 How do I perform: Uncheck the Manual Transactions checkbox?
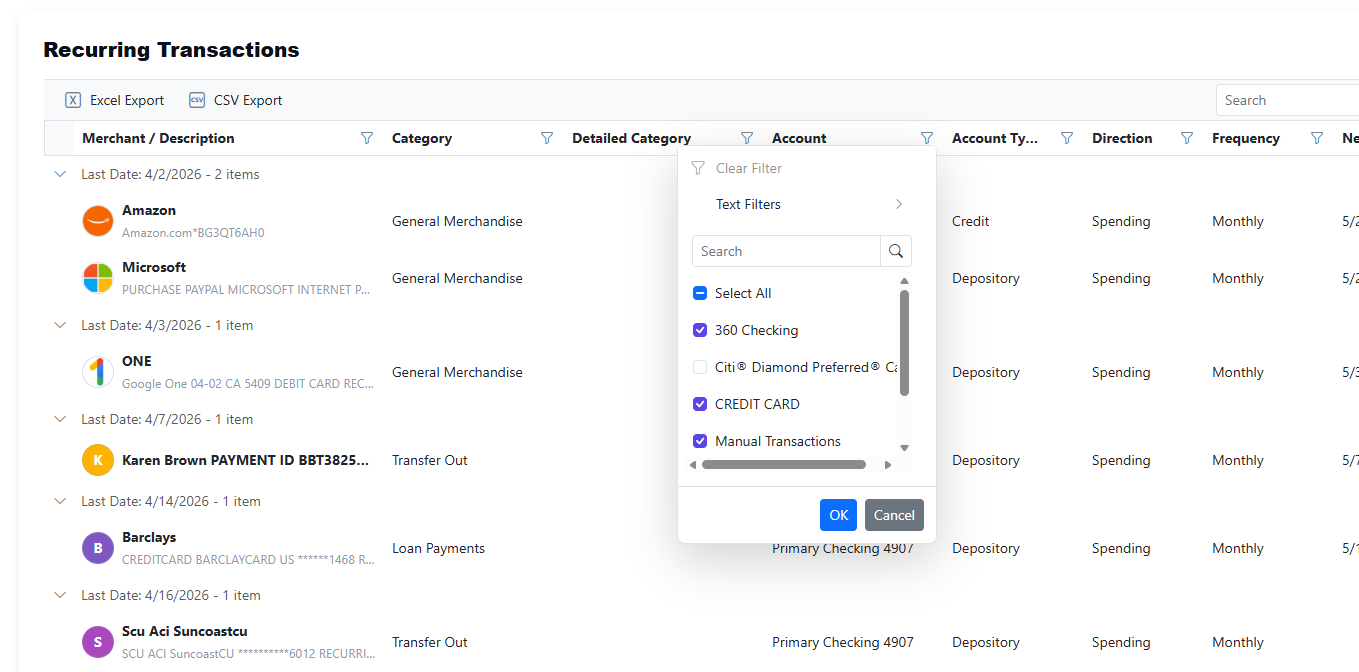[700, 441]
